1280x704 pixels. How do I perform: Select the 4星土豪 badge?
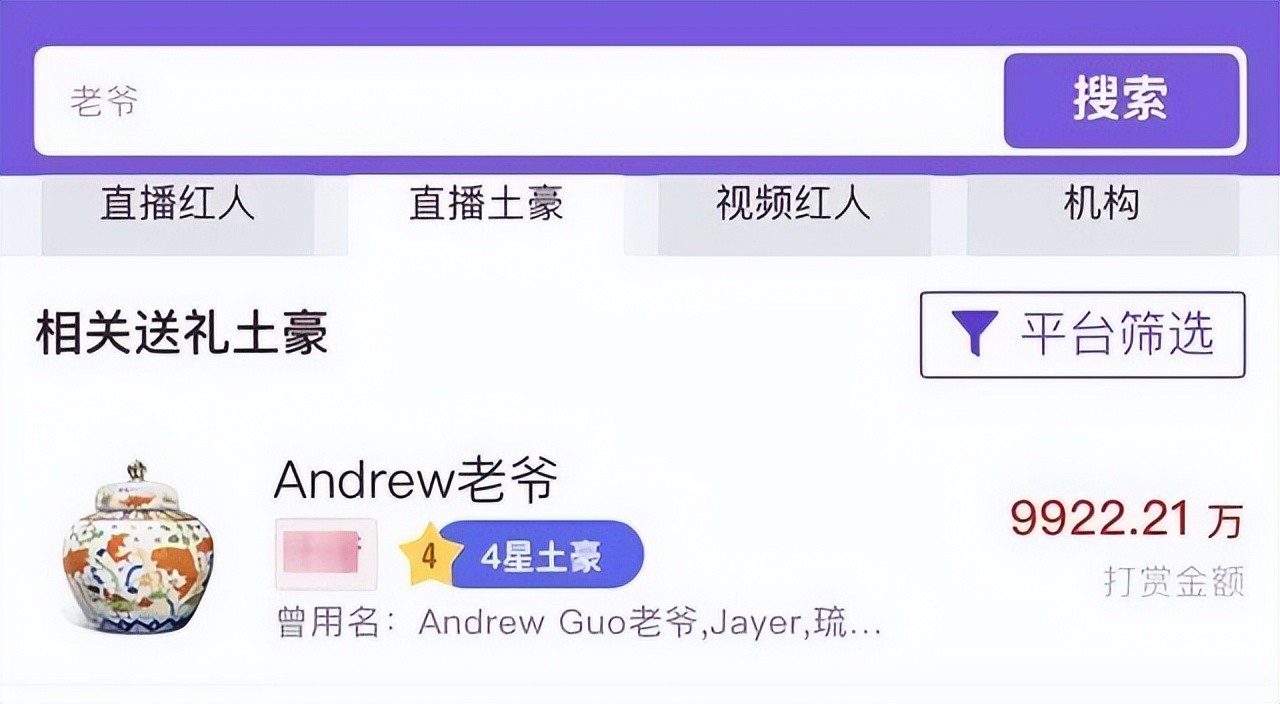[541, 556]
